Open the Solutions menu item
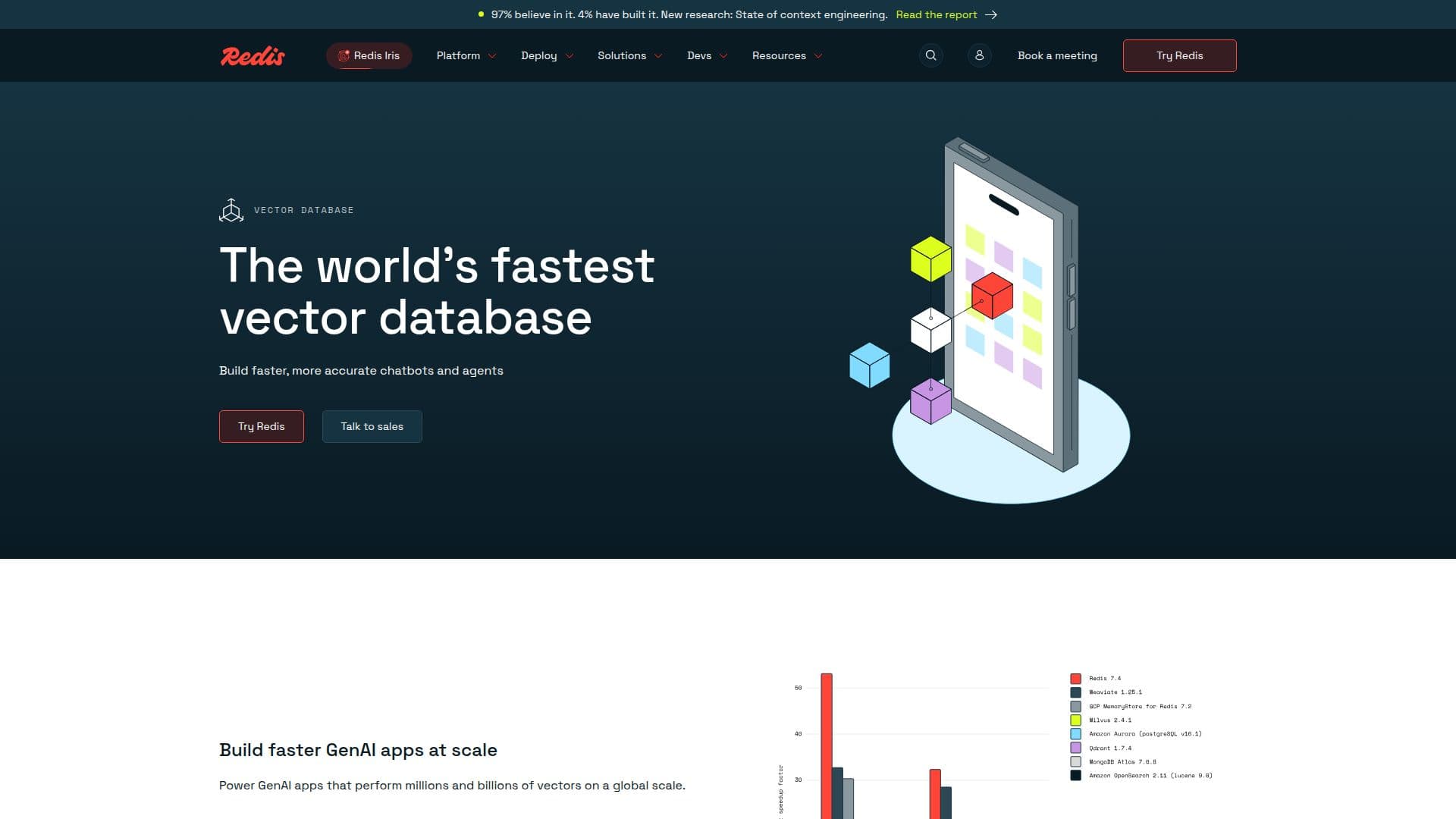 (x=622, y=55)
